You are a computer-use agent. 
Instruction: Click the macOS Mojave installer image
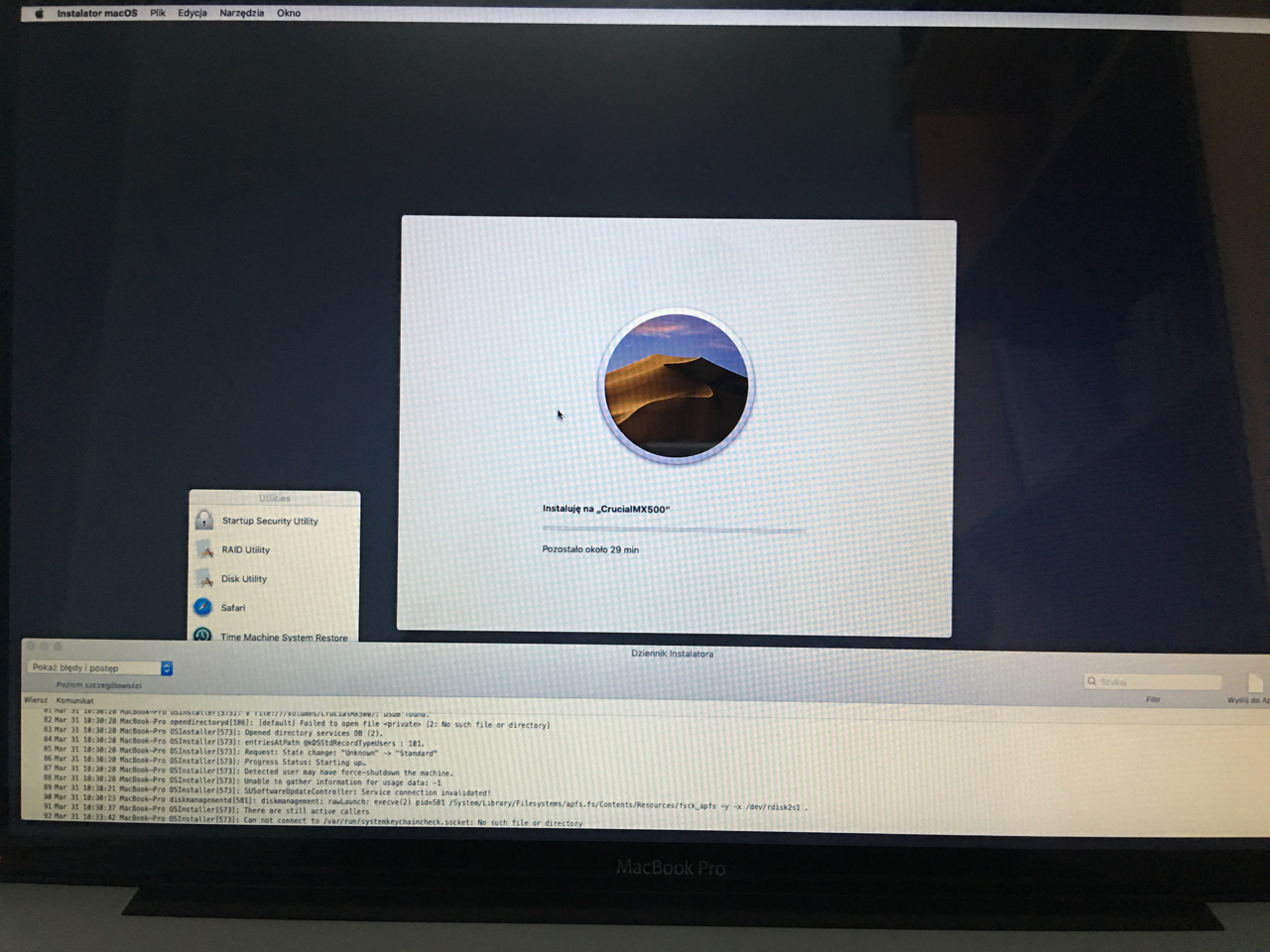click(676, 388)
